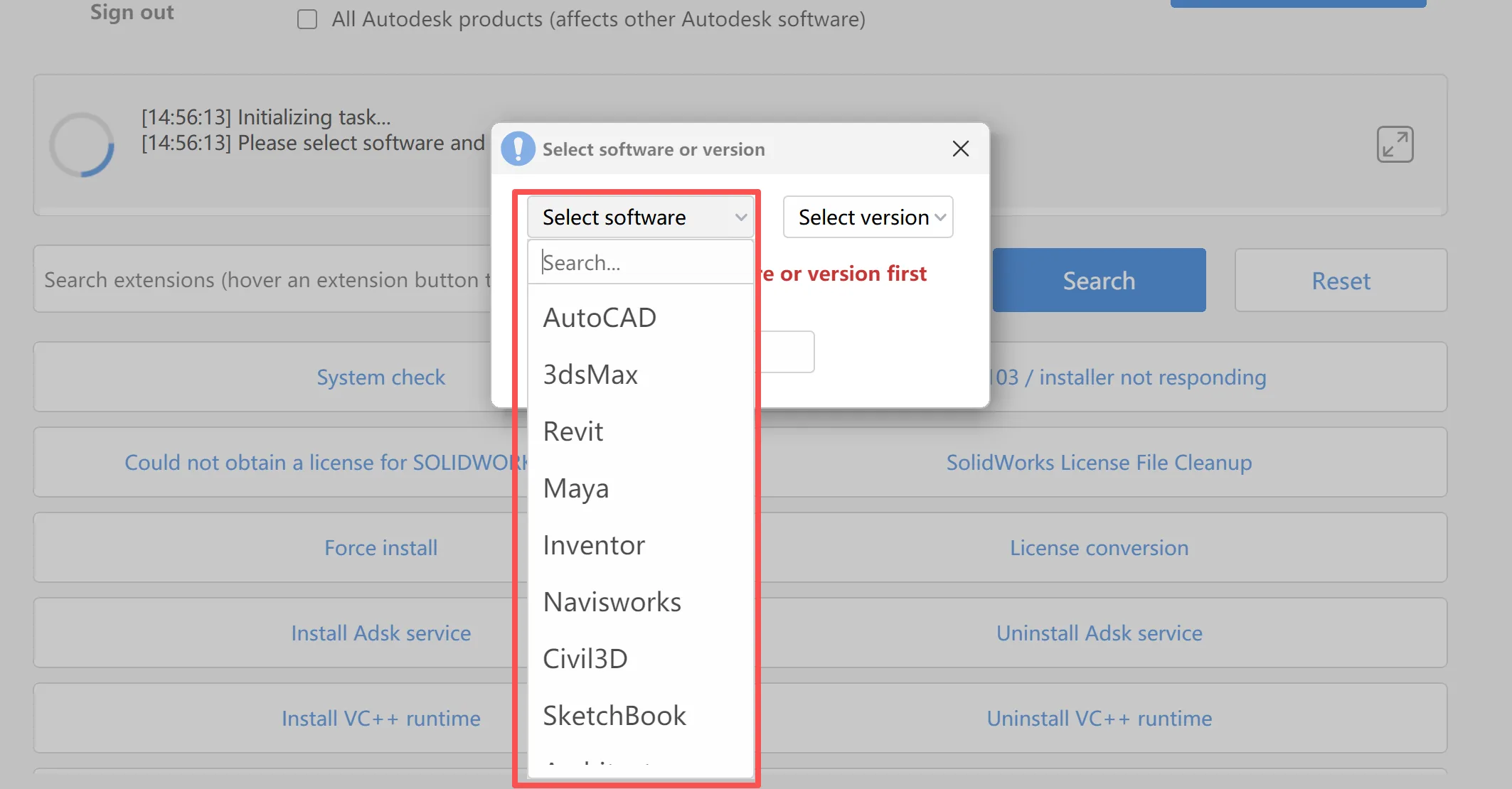Focus the software Search field in dropdown
The image size is (1512, 789).
tap(640, 263)
